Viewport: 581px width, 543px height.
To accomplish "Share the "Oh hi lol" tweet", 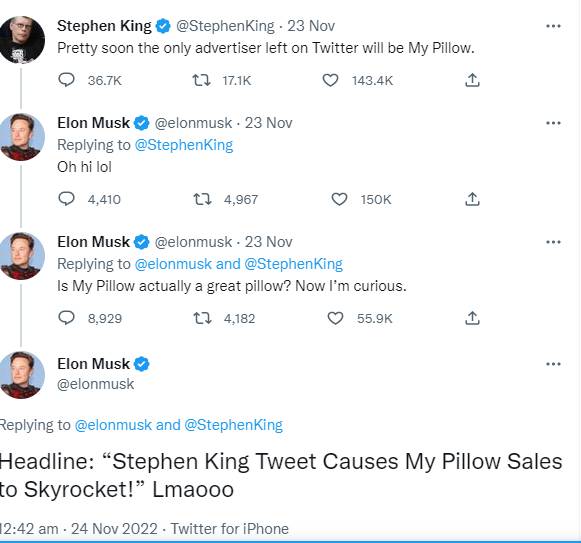I will coord(472,199).
